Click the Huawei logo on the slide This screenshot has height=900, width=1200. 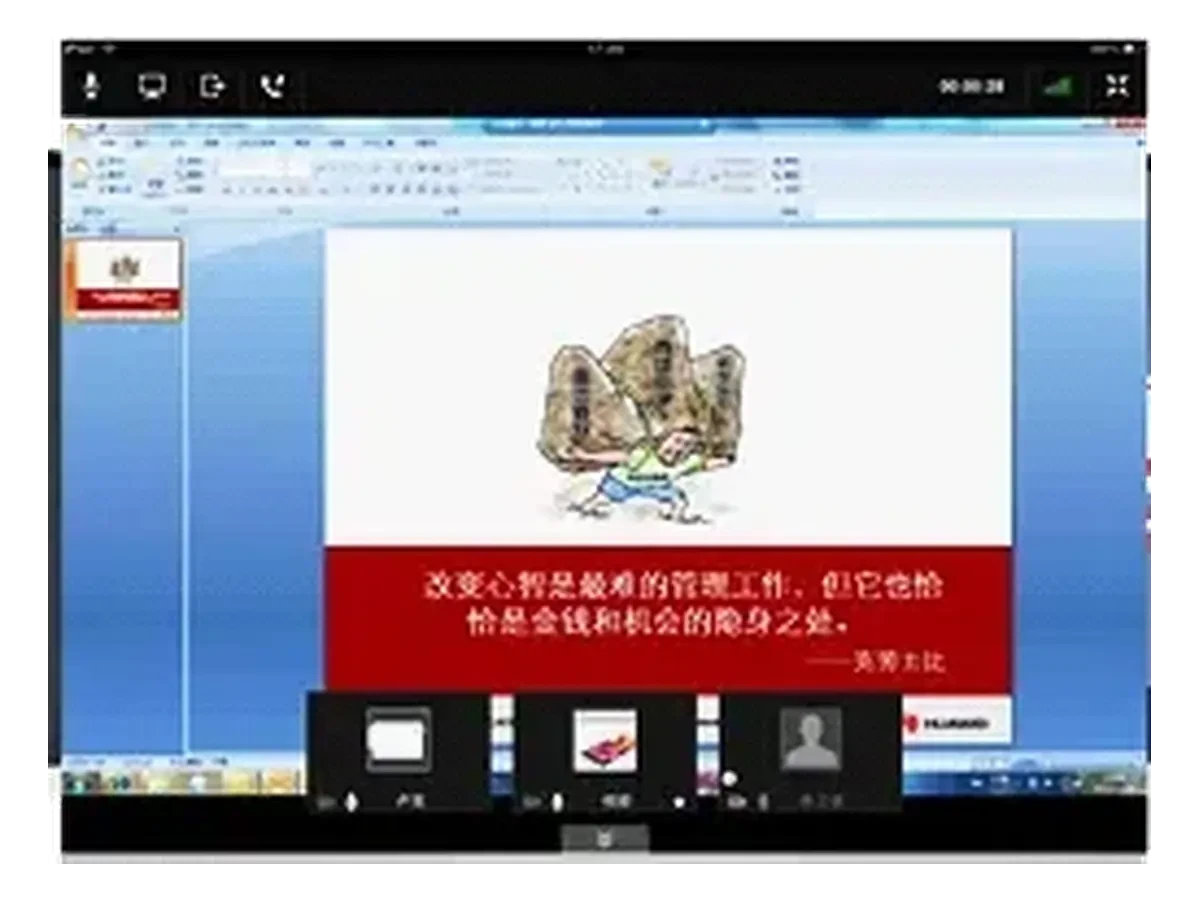[946, 723]
